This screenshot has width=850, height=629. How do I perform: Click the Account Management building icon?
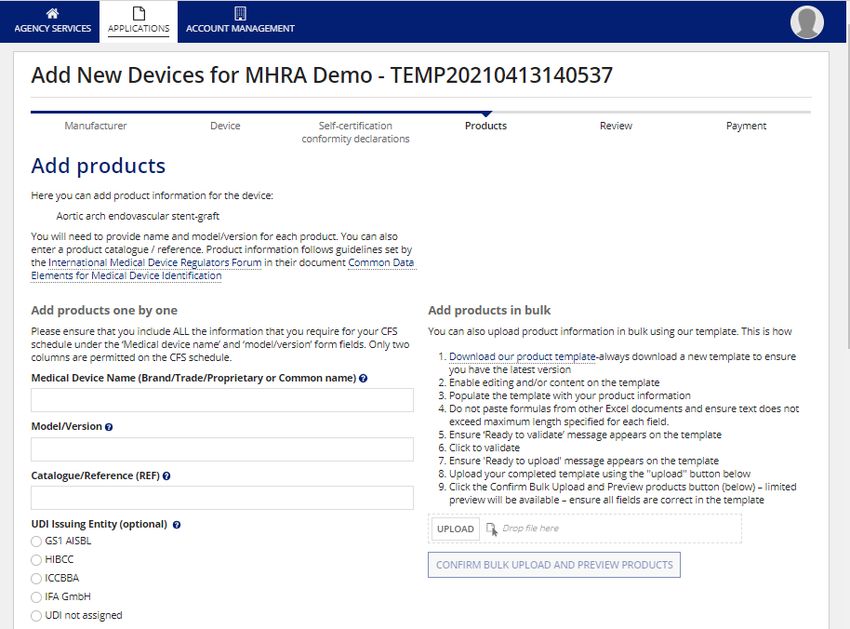[240, 13]
